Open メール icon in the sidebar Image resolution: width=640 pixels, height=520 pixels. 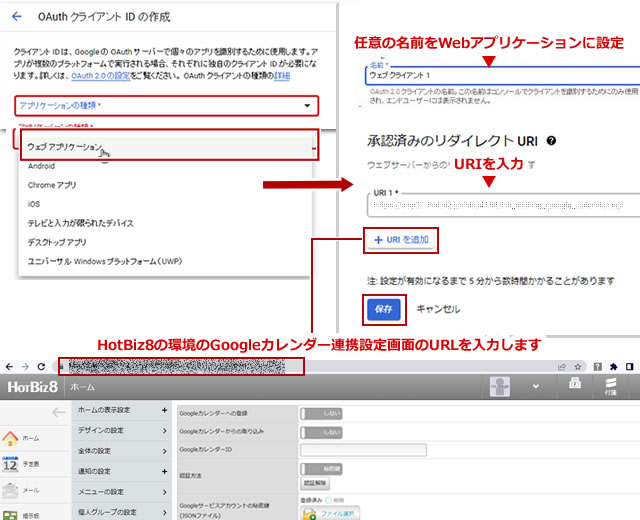pyautogui.click(x=10, y=490)
